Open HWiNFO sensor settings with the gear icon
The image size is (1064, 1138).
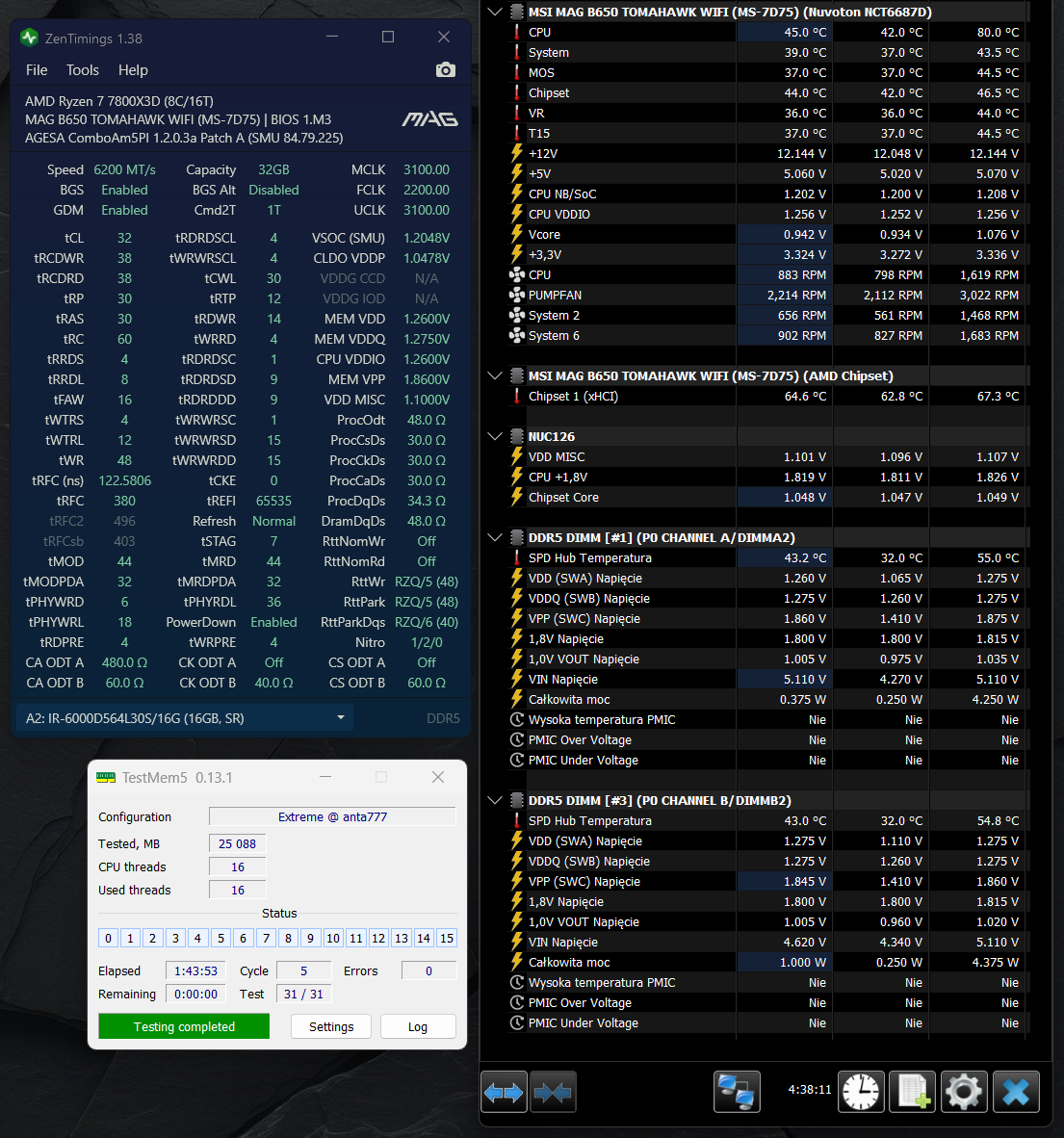(x=964, y=1092)
